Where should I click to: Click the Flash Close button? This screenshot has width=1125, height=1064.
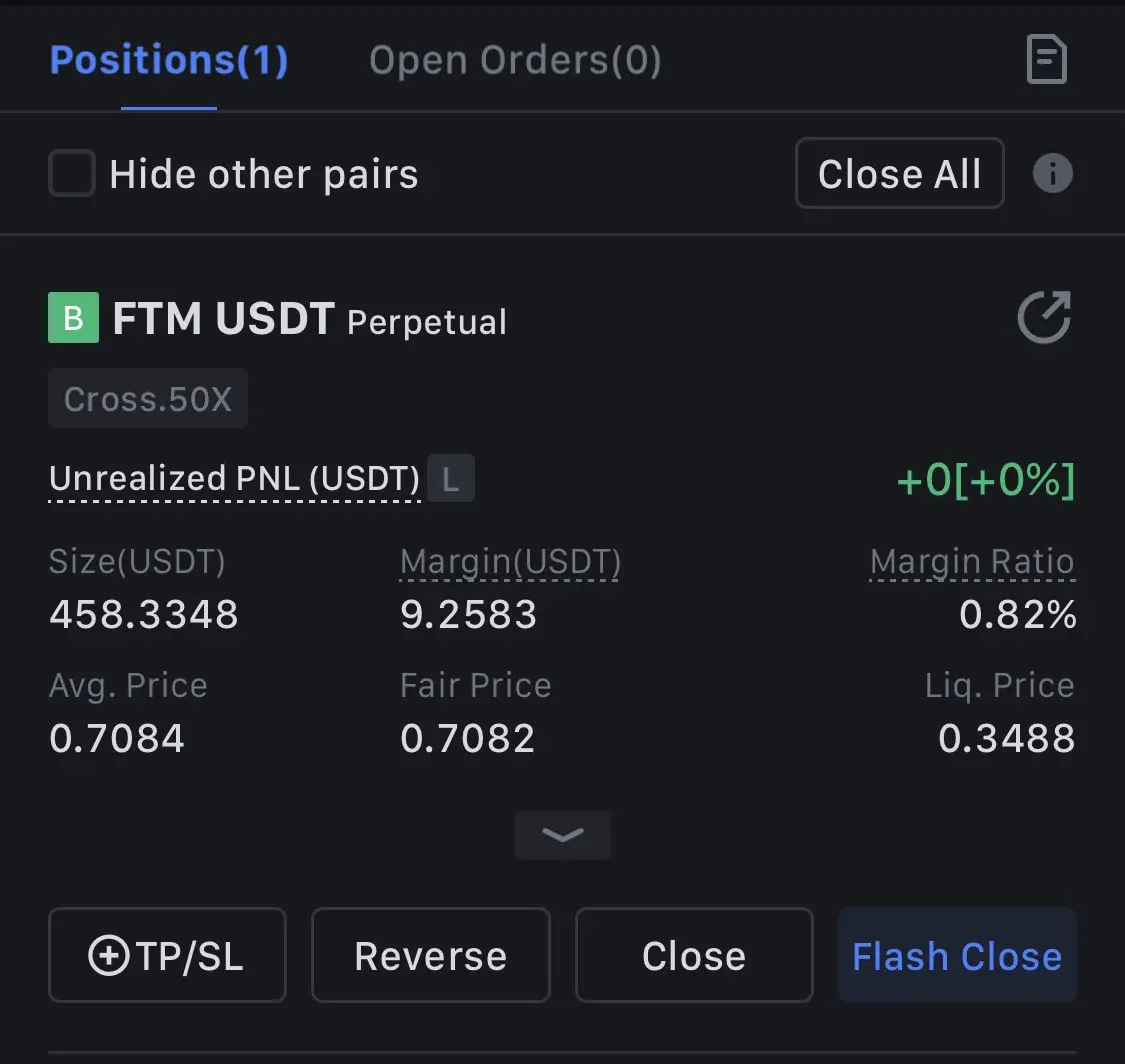[957, 955]
